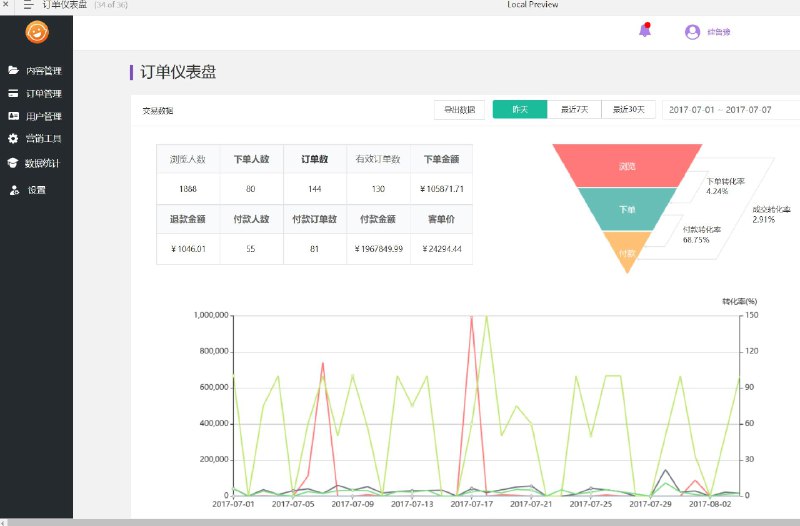The height and width of the screenshot is (526, 800).
Task: Click the 下单人数 table header
Action: [251, 159]
